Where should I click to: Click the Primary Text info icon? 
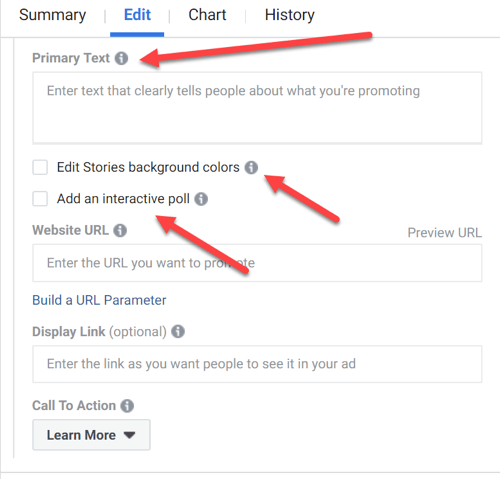coord(121,58)
